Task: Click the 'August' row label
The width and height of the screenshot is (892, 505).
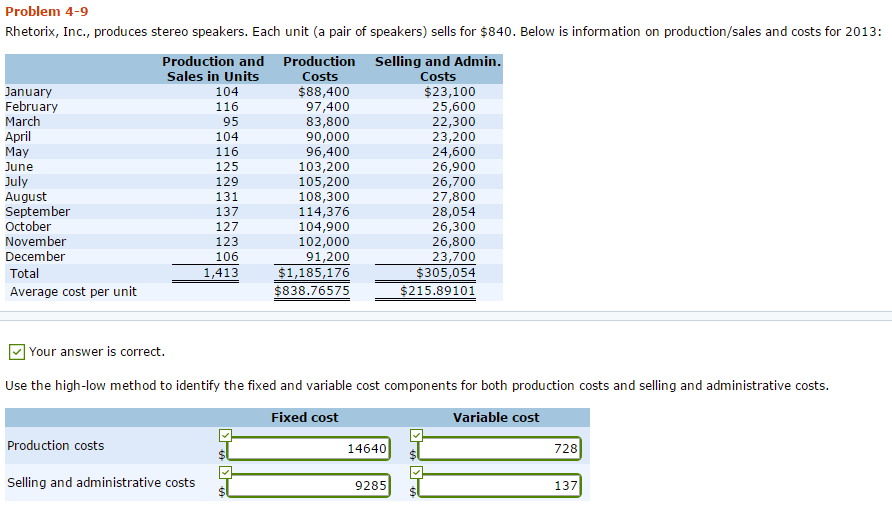Action: click(26, 197)
